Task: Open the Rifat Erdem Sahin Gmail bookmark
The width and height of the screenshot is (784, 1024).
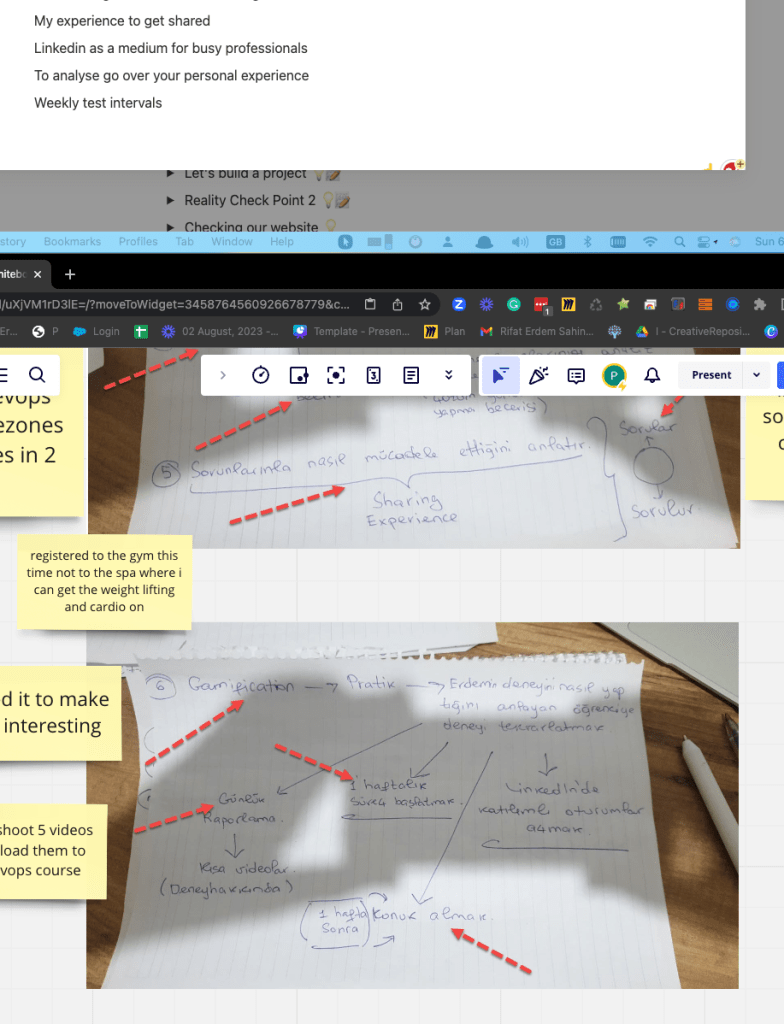Action: (537, 332)
